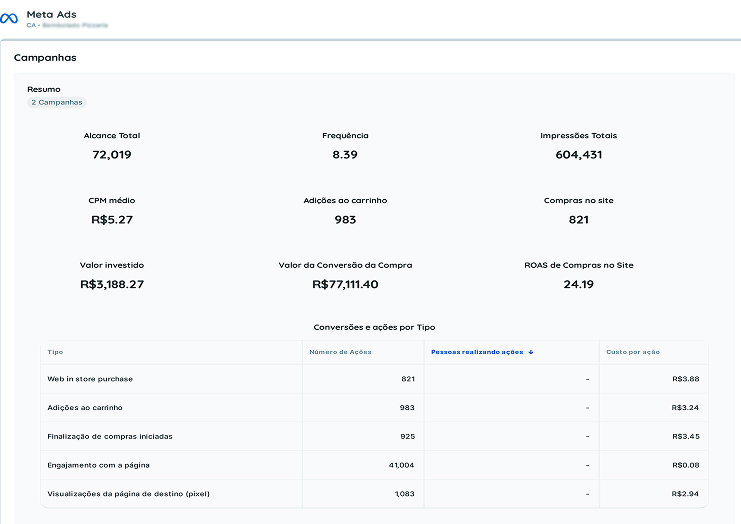Click the Valor investido label
The width and height of the screenshot is (741, 524).
coord(112,265)
